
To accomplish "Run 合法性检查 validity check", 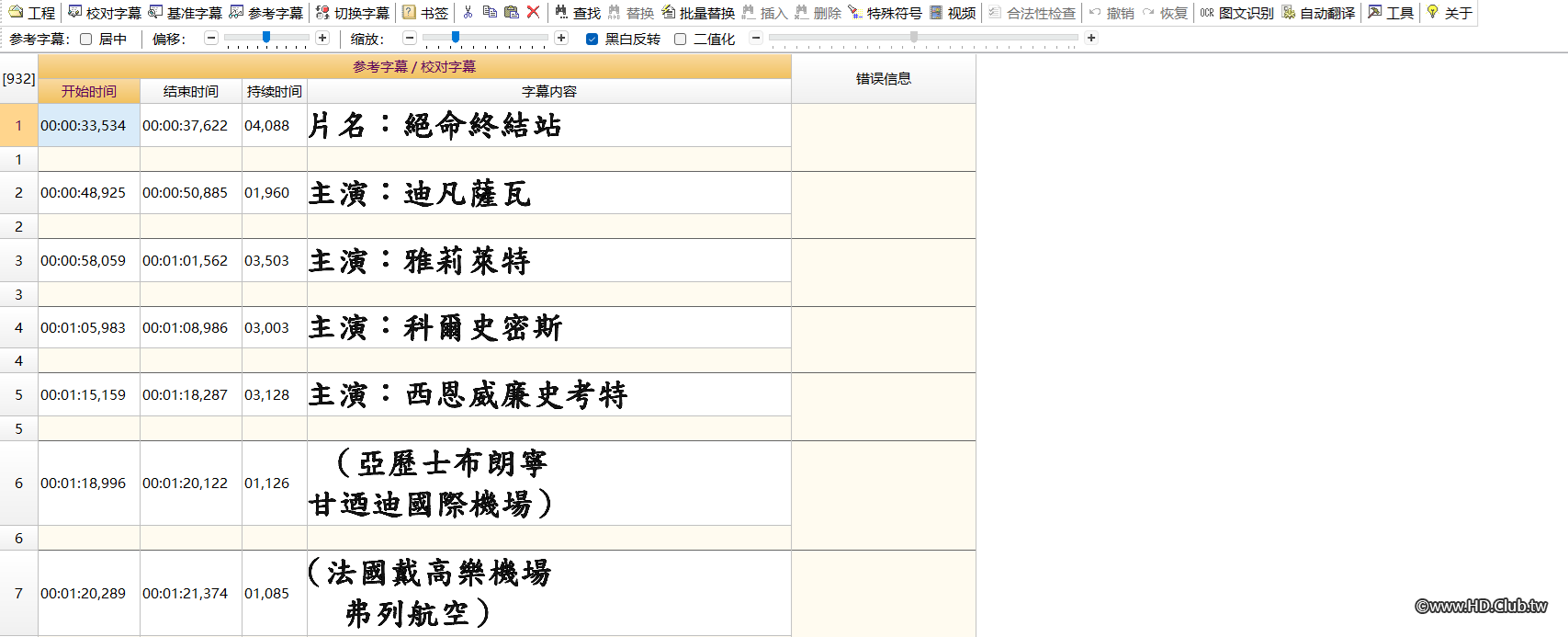I will [x=1032, y=13].
